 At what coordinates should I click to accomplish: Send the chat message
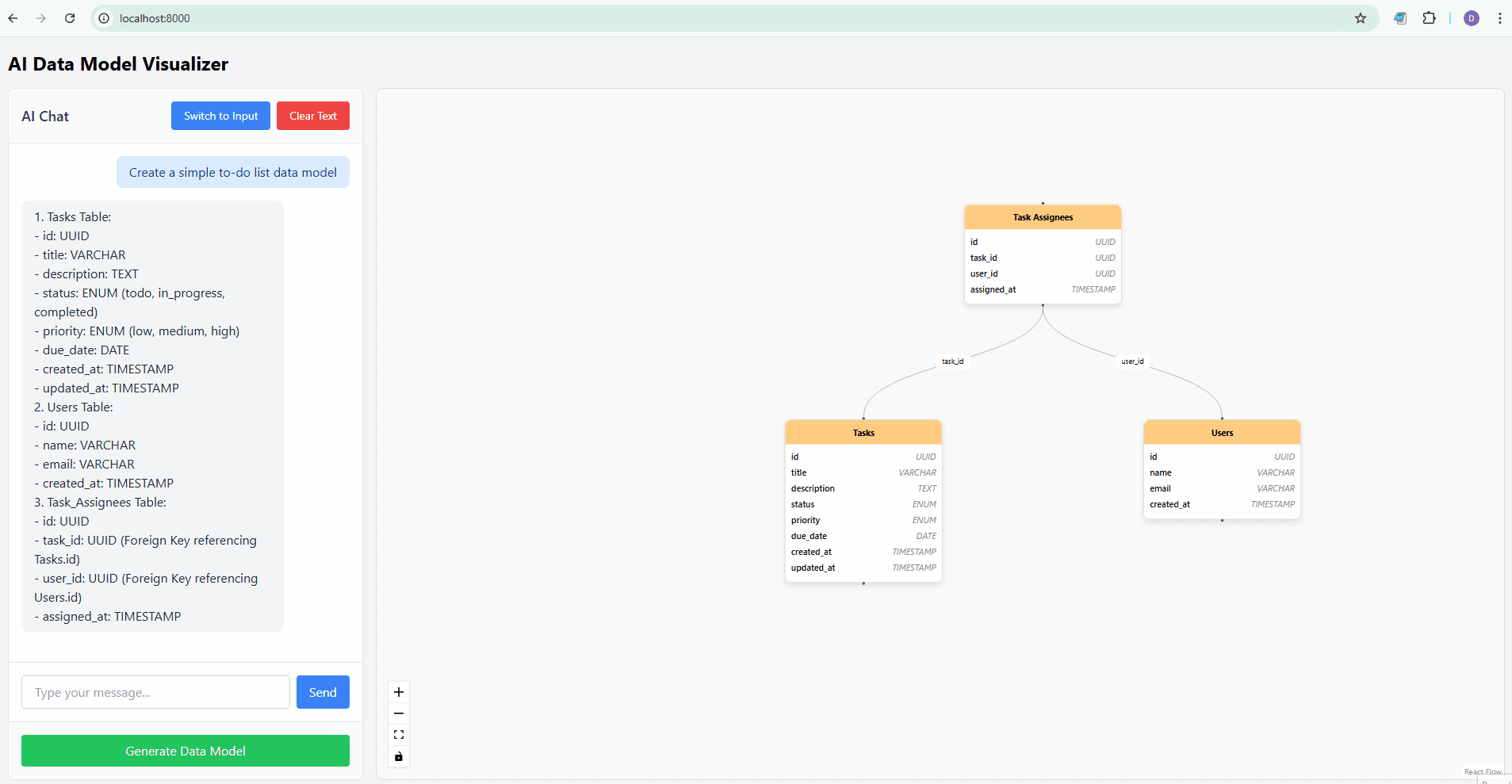[x=323, y=692]
